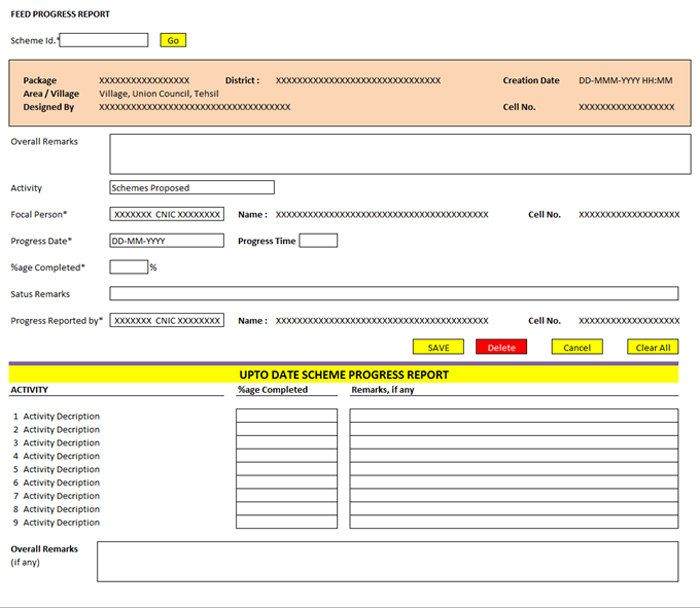Select the Activity Description row 3 label

click(61, 443)
